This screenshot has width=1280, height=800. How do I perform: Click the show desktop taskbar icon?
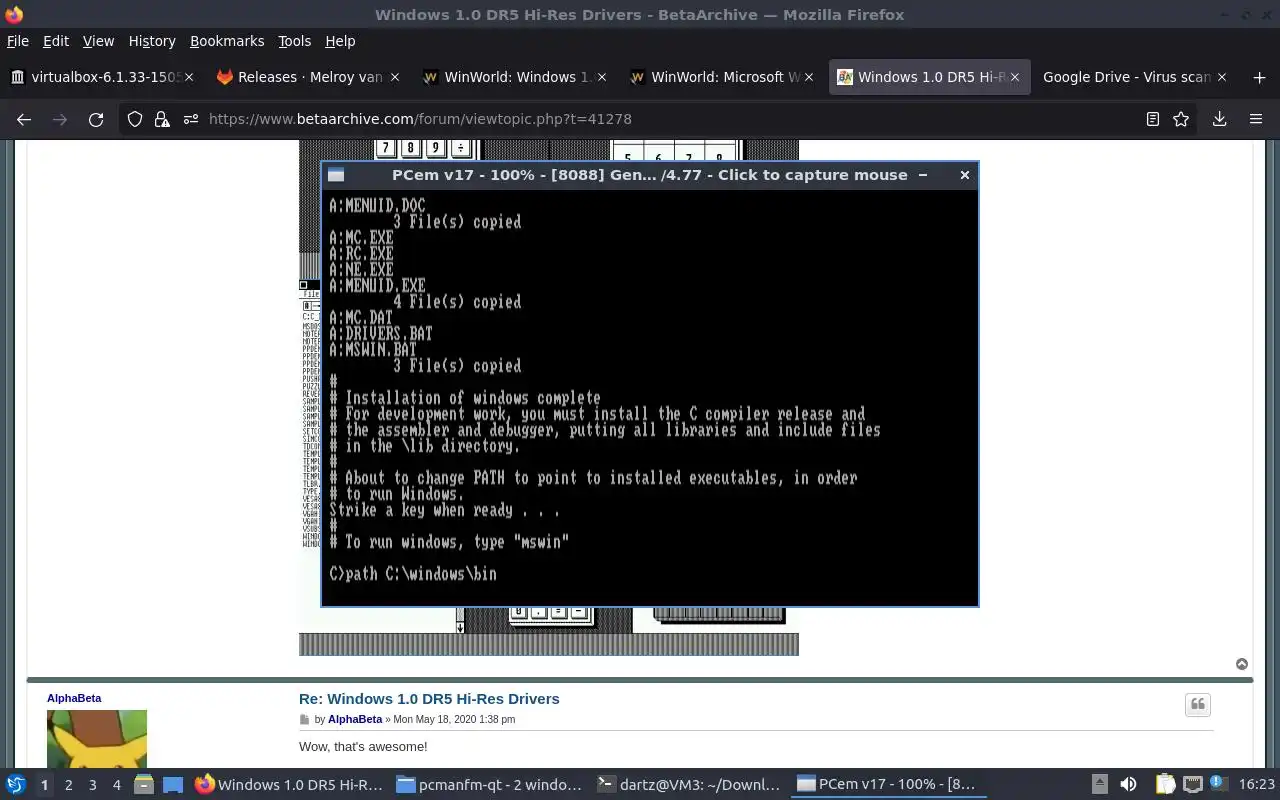(x=172, y=785)
